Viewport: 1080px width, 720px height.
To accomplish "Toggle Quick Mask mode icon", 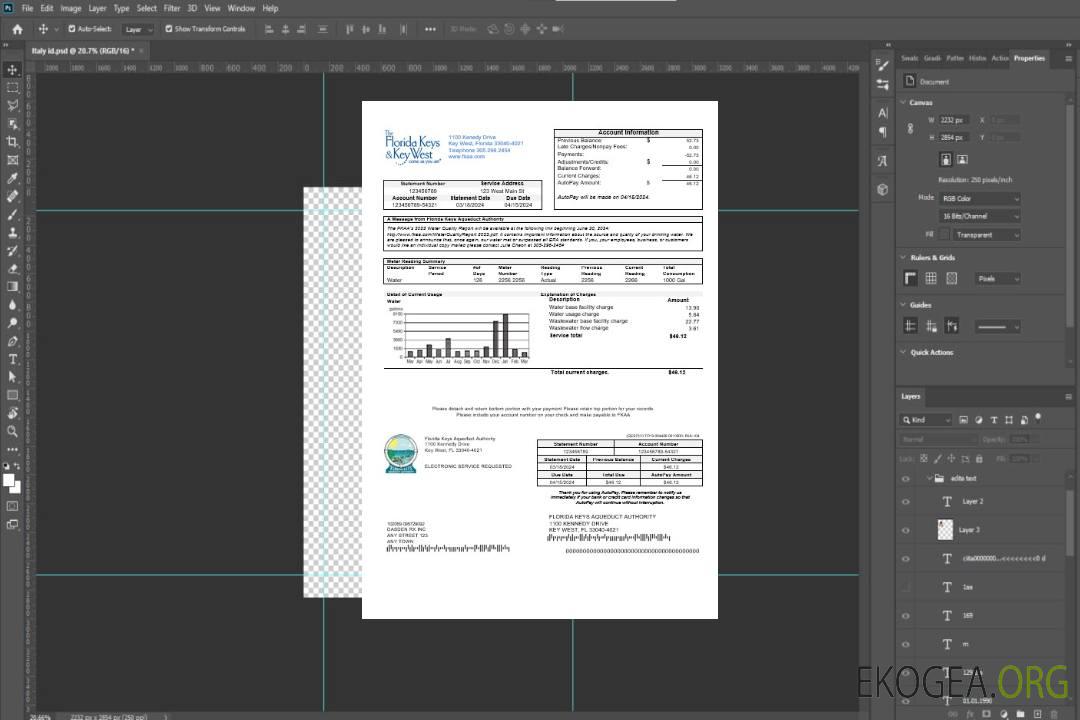I will point(12,506).
